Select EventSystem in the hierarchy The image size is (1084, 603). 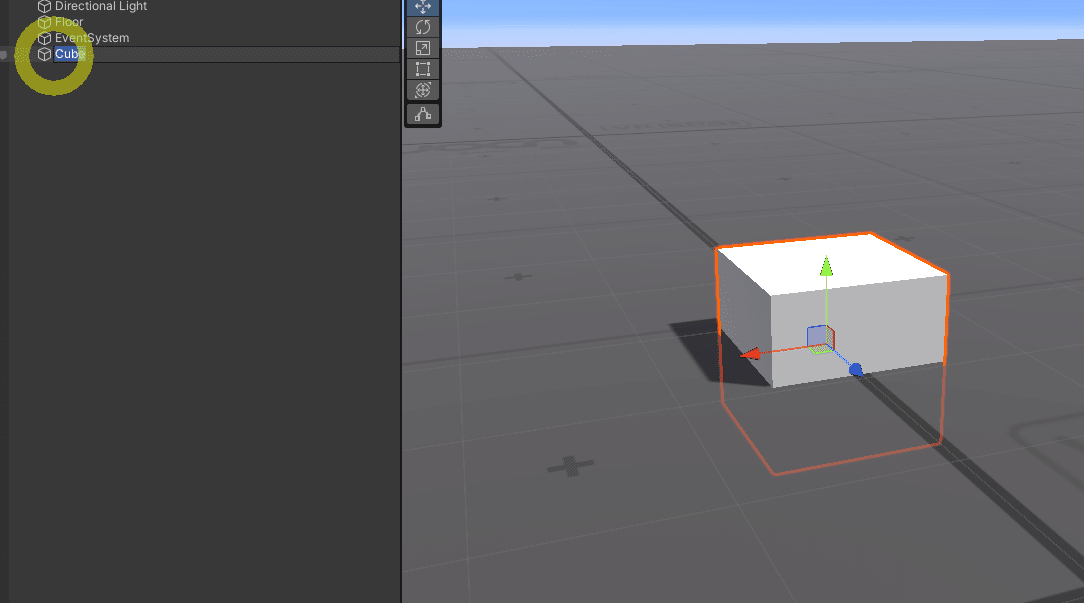pos(92,38)
